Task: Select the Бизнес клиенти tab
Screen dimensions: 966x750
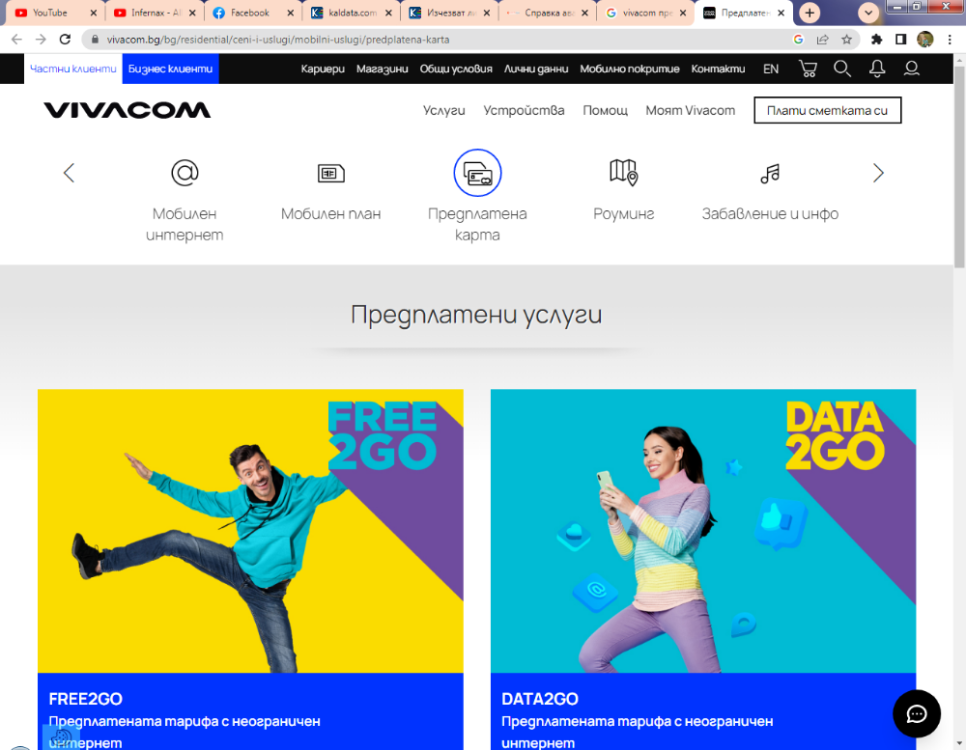Action: pyautogui.click(x=170, y=68)
